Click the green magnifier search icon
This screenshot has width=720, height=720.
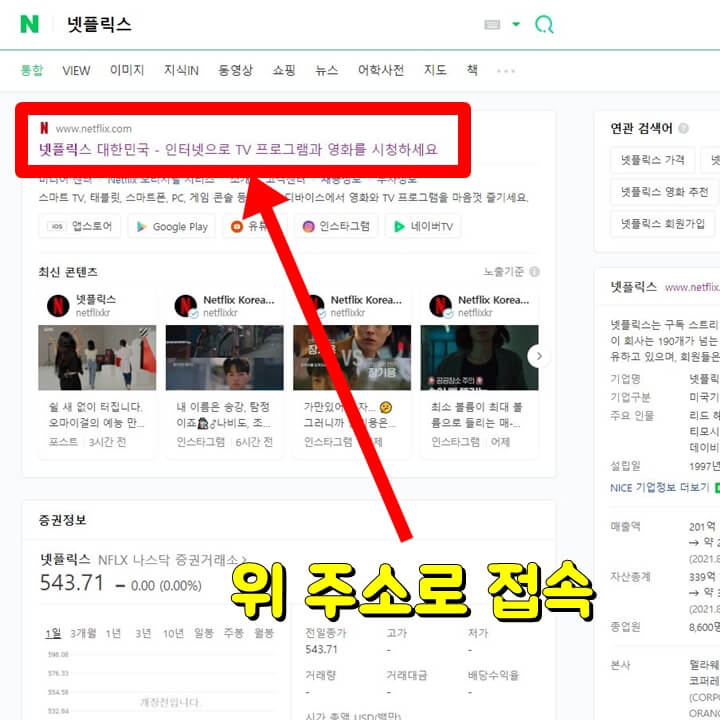tap(544, 24)
